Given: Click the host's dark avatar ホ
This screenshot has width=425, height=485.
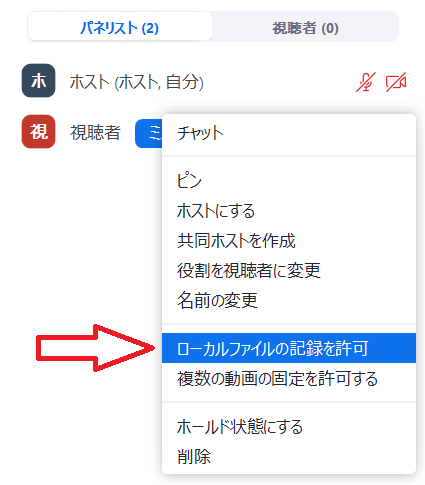Looking at the screenshot, I should click(x=38, y=81).
